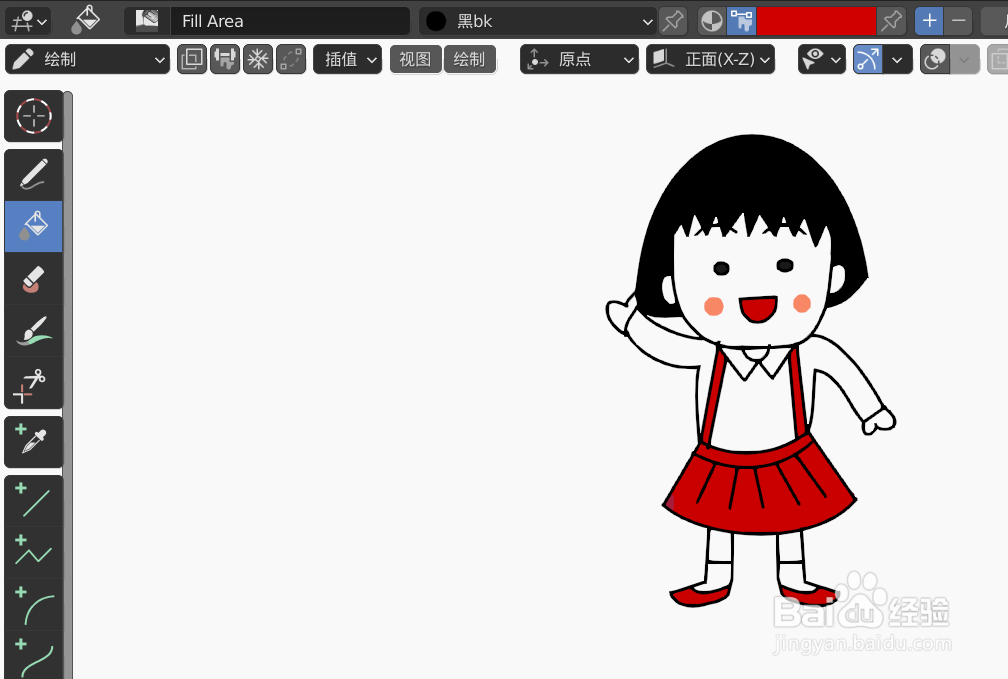The height and width of the screenshot is (679, 1008).
Task: Select the Fill bucket tool in the left toolbar
Action: pos(33,226)
